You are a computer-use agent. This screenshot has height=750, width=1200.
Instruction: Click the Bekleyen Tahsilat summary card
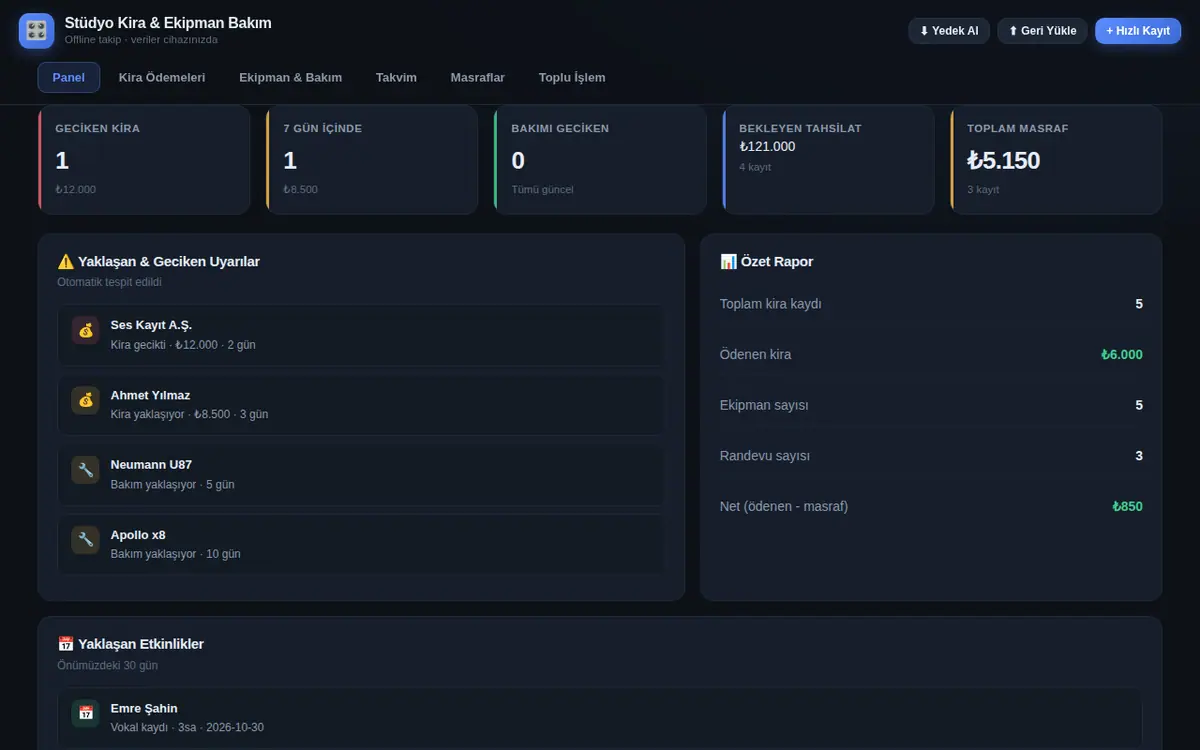click(828, 160)
